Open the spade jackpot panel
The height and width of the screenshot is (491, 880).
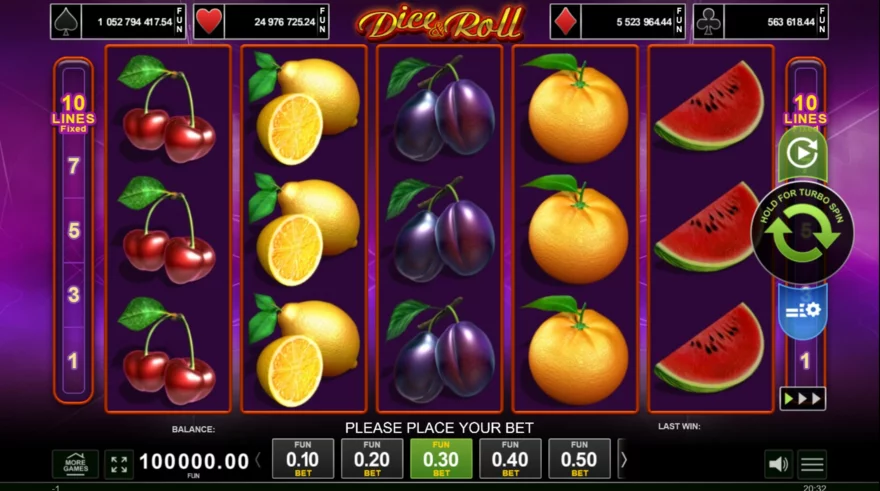pyautogui.click(x=118, y=22)
